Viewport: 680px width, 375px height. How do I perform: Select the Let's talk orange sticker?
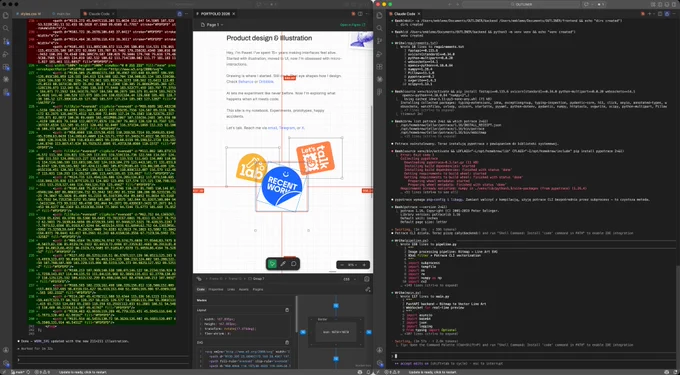pos(315,158)
